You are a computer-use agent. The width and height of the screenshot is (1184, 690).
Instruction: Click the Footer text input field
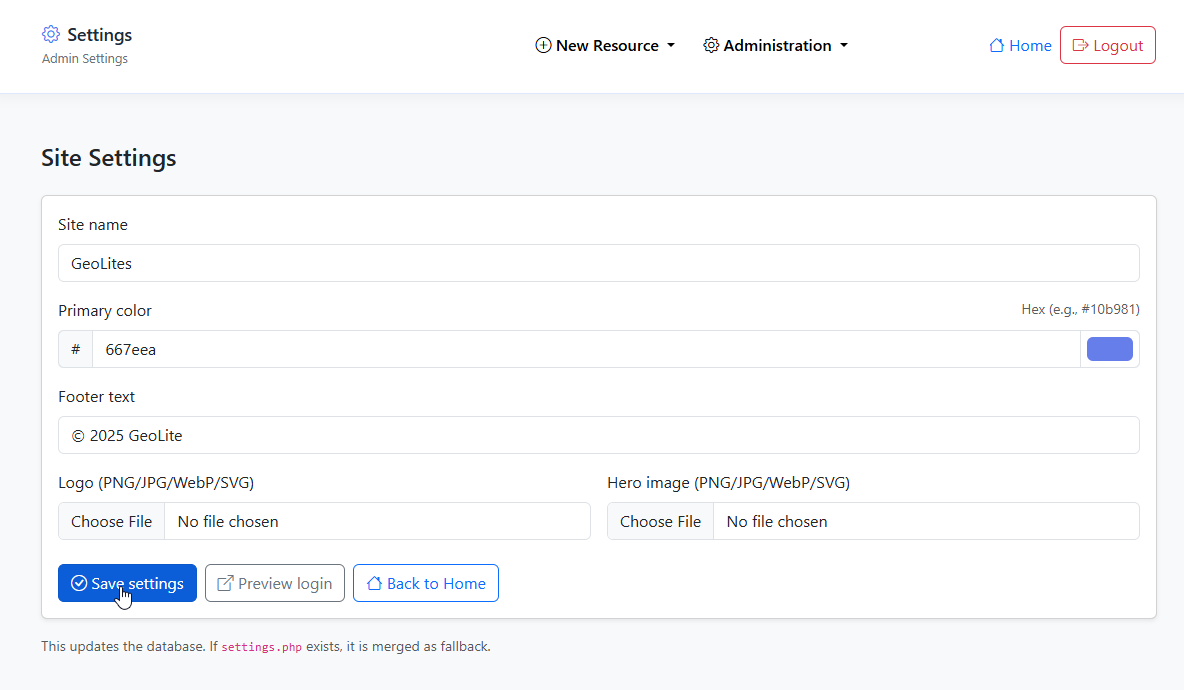click(x=598, y=435)
